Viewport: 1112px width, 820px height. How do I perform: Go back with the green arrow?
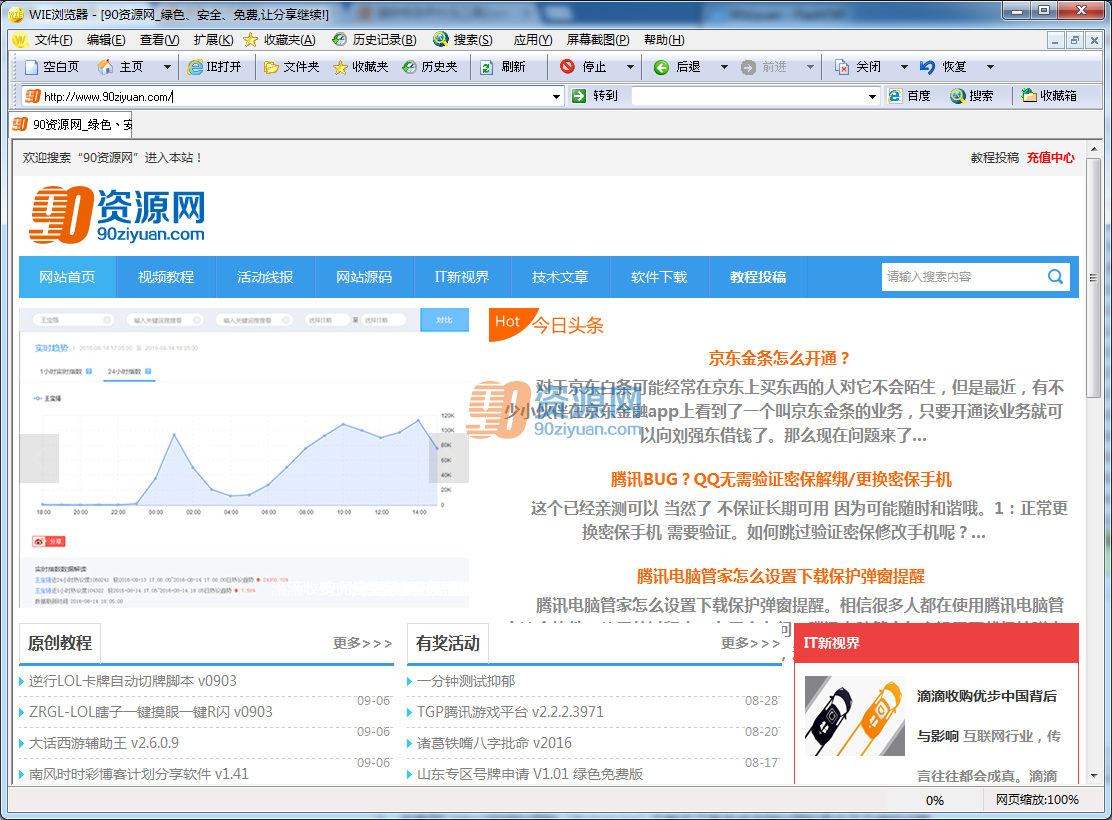tap(661, 67)
